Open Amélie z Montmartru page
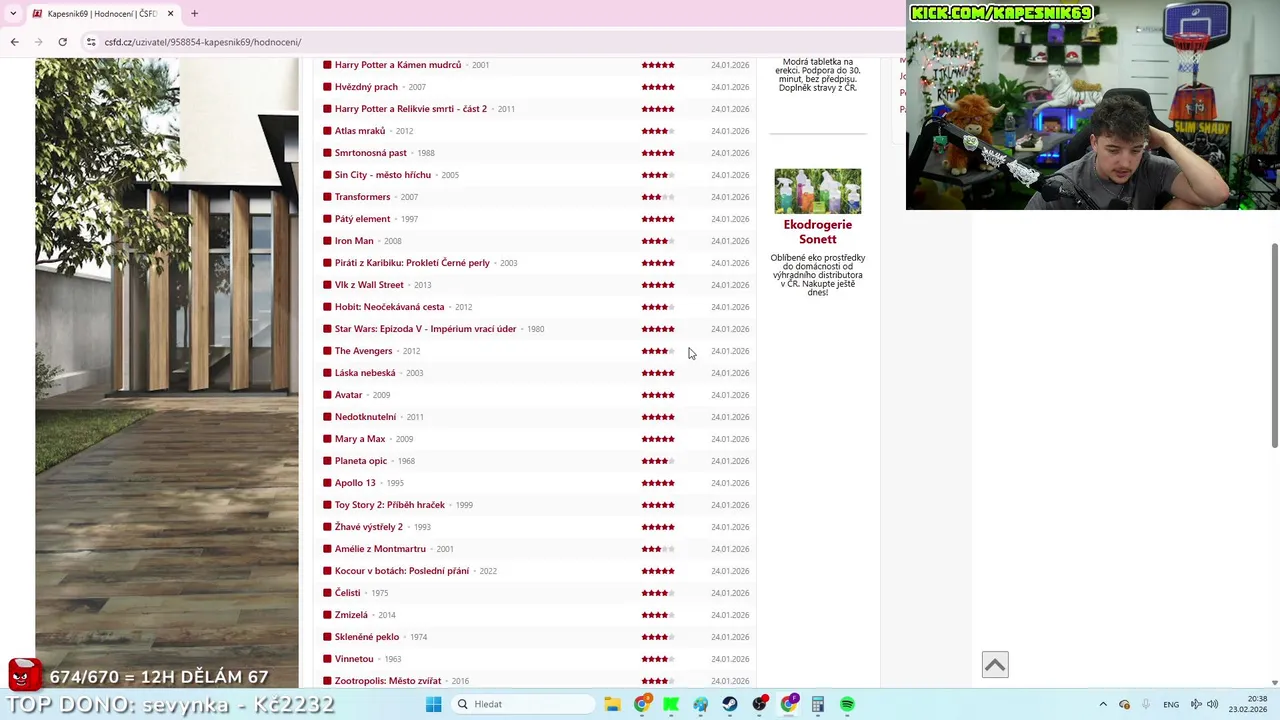Viewport: 1280px width, 720px height. [x=380, y=549]
